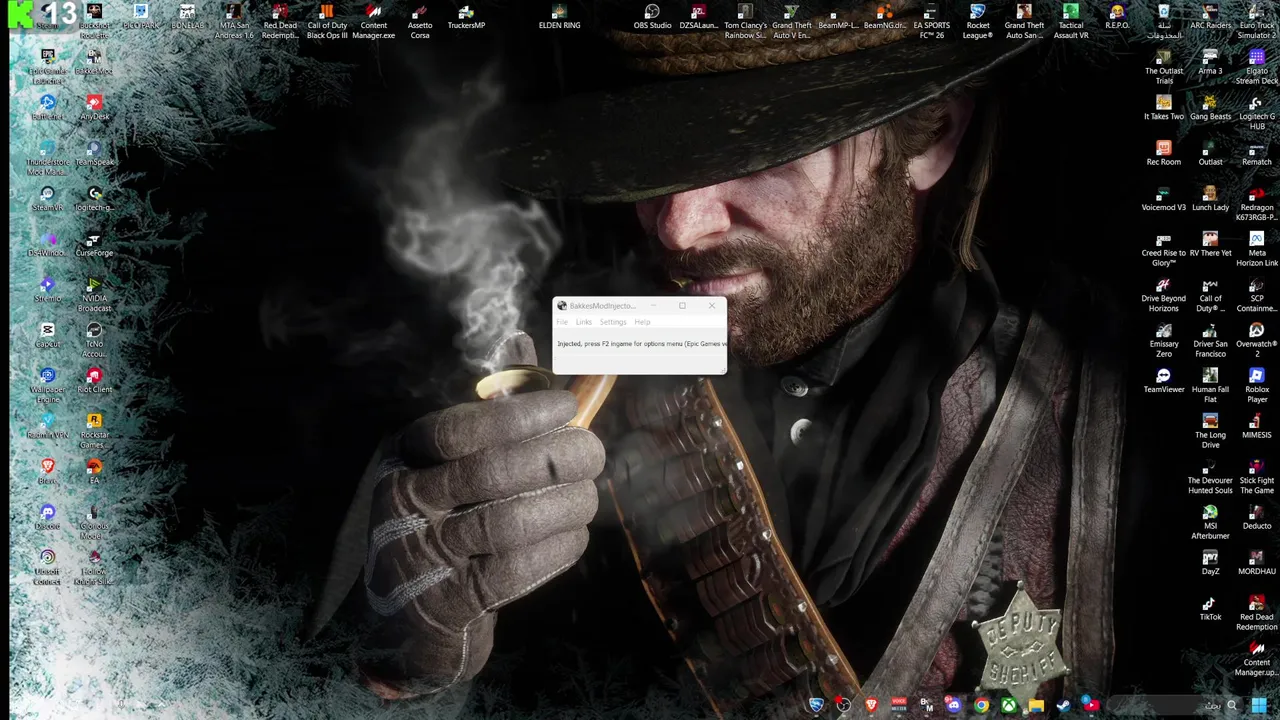Select the CapCut desktop icon
The width and height of the screenshot is (1280, 720).
(x=47, y=335)
